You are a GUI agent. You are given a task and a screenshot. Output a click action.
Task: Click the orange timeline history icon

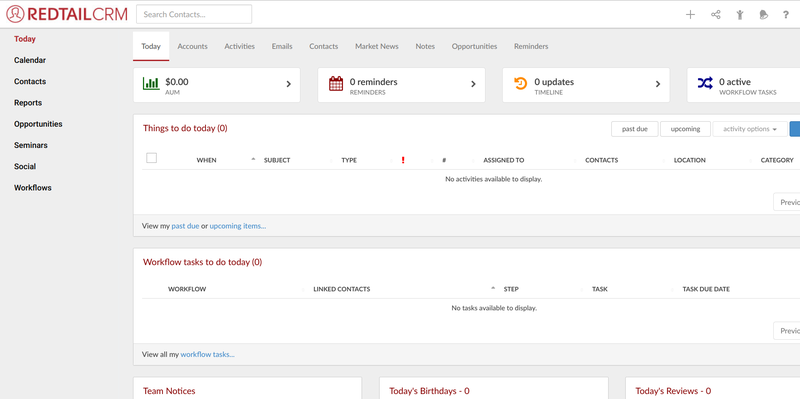[520, 83]
